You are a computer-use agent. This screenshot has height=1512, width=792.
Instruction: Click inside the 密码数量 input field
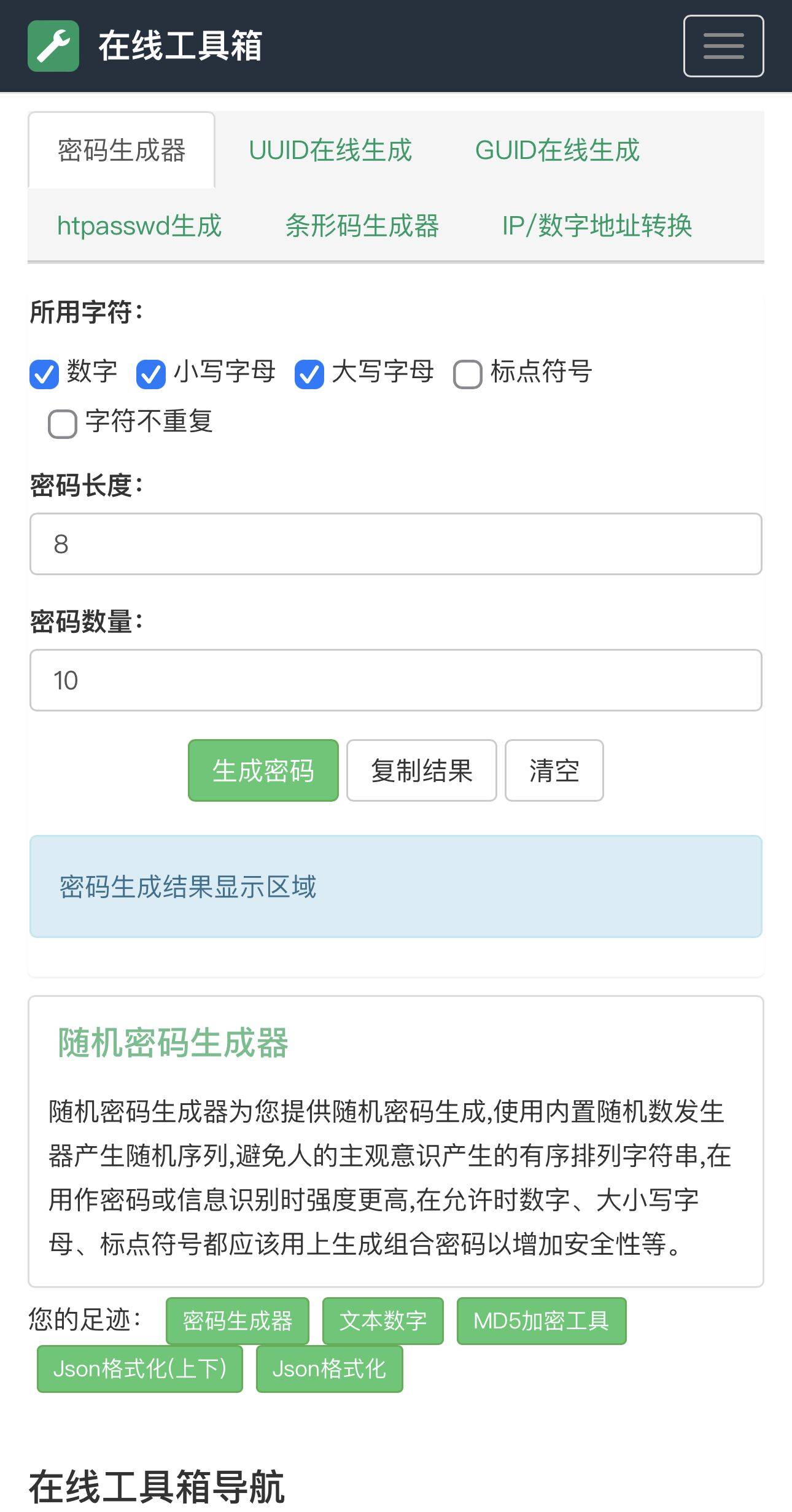pos(395,680)
